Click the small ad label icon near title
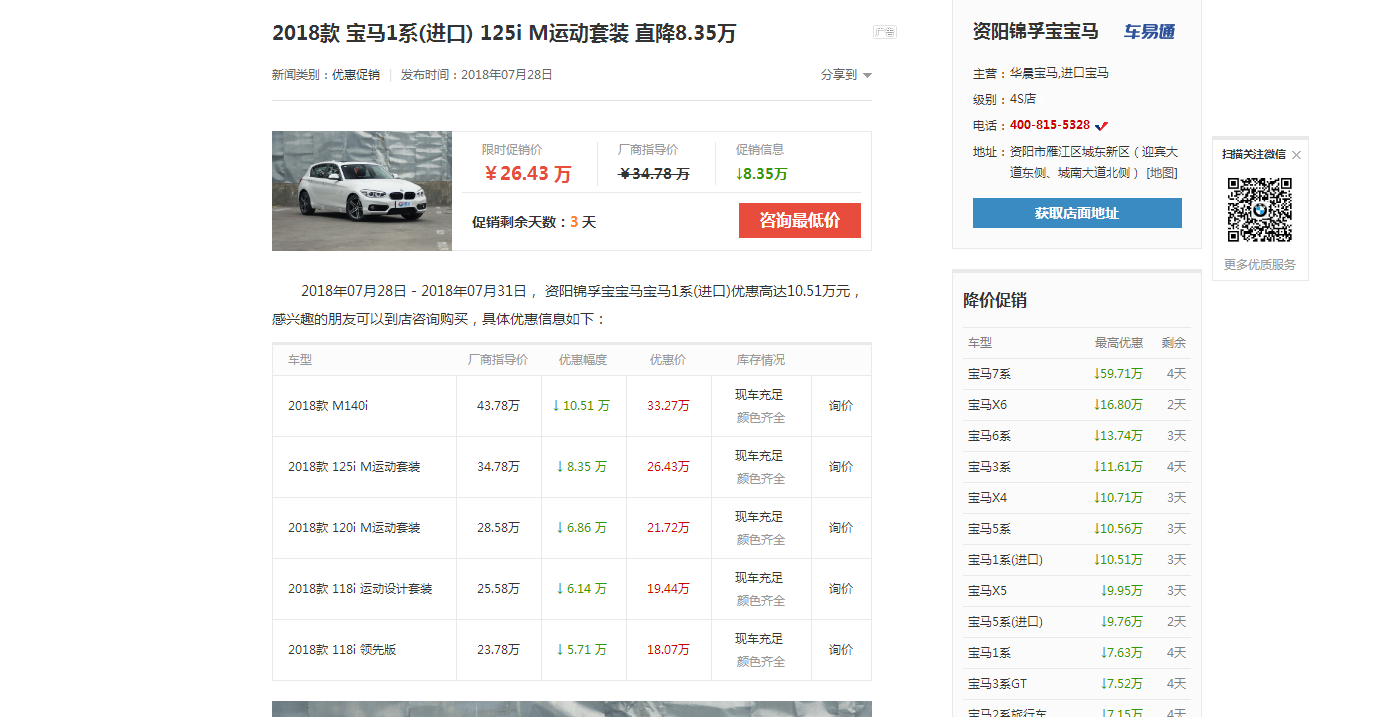 click(x=884, y=32)
